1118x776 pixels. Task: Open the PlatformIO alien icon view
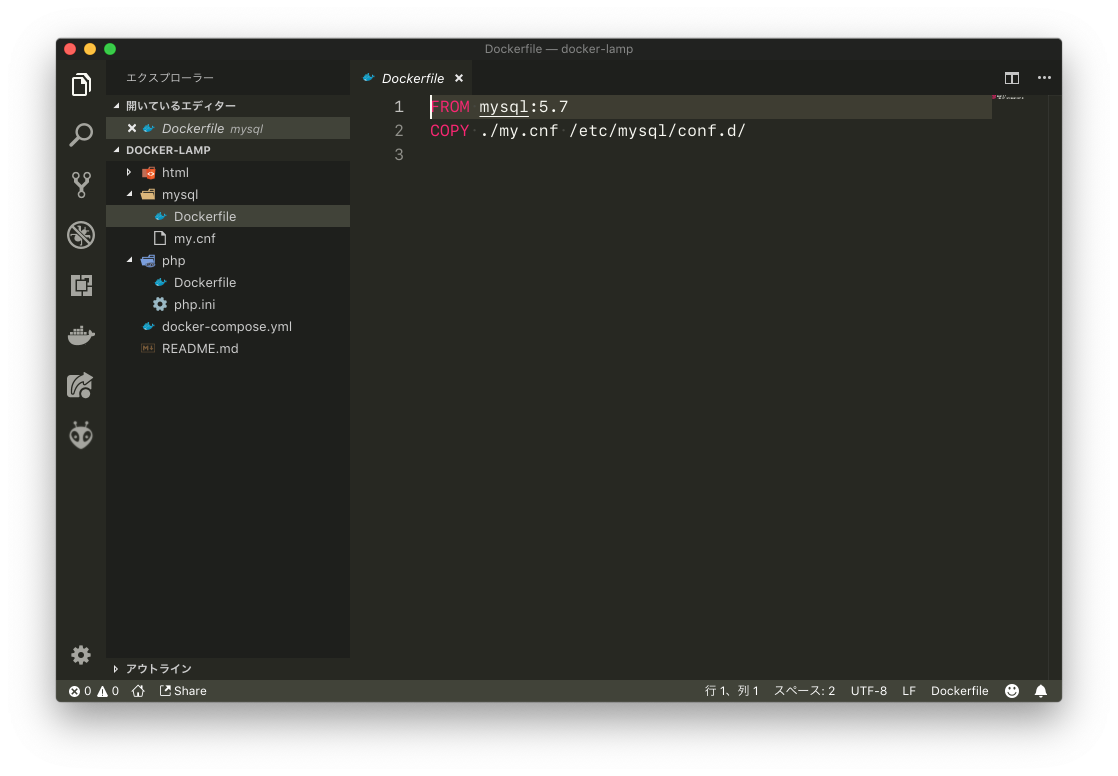81,435
